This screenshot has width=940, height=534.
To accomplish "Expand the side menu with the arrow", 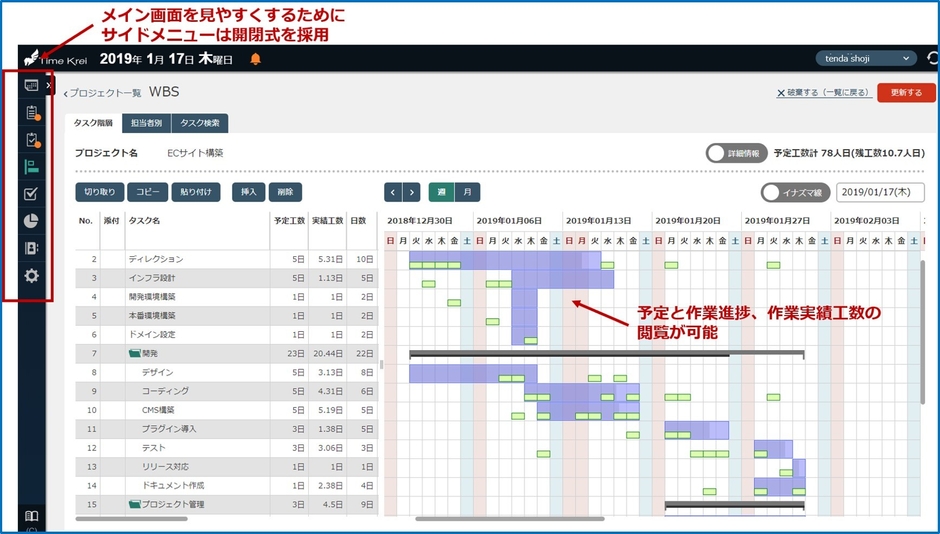I will tap(49, 86).
